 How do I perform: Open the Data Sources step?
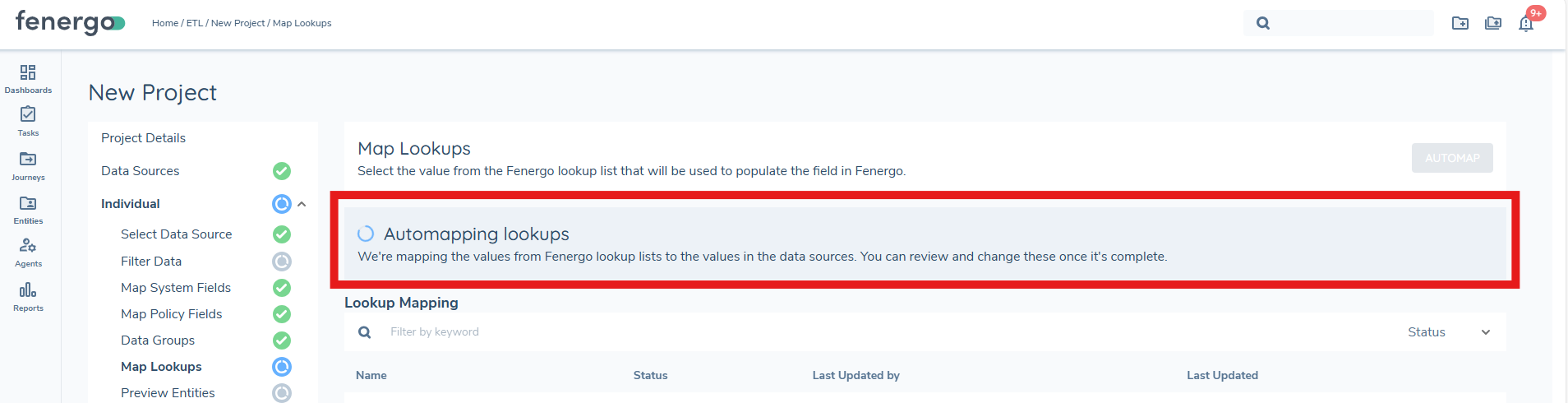click(x=141, y=171)
